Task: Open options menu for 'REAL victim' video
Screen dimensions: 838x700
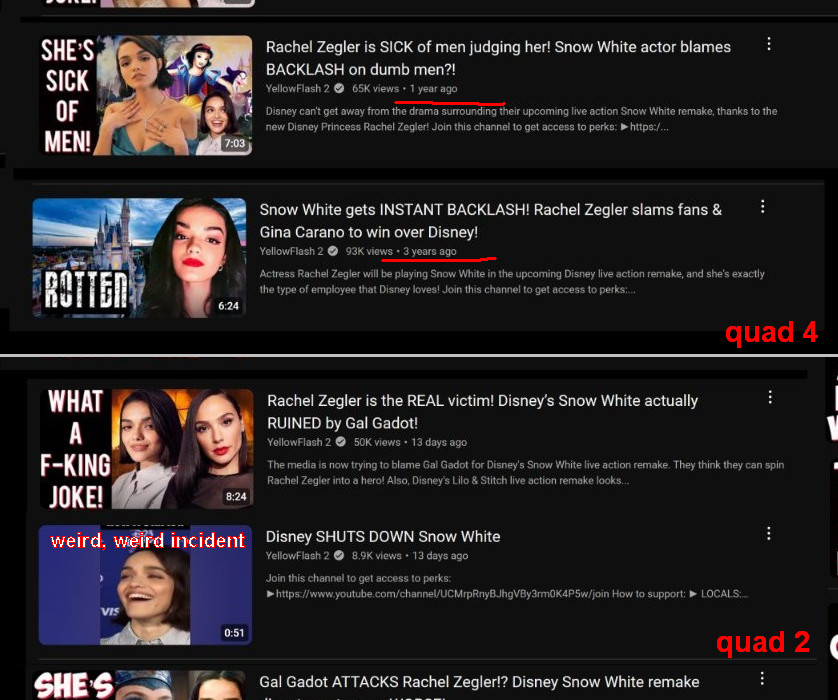Action: [x=770, y=397]
